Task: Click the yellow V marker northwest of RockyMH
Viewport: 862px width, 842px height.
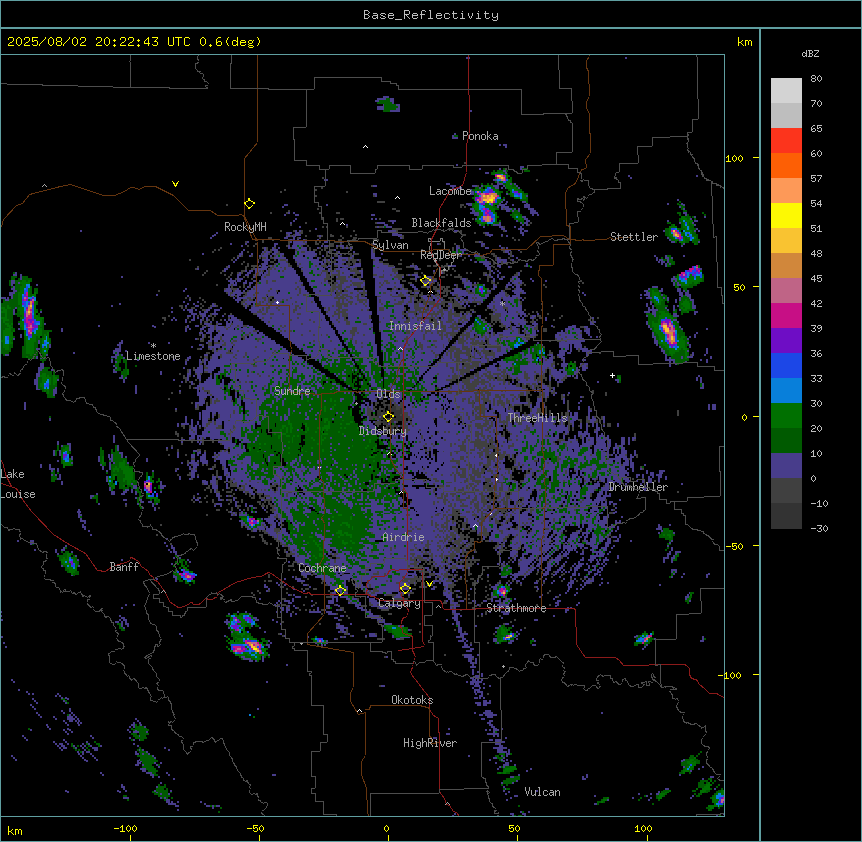Action: pyautogui.click(x=175, y=184)
